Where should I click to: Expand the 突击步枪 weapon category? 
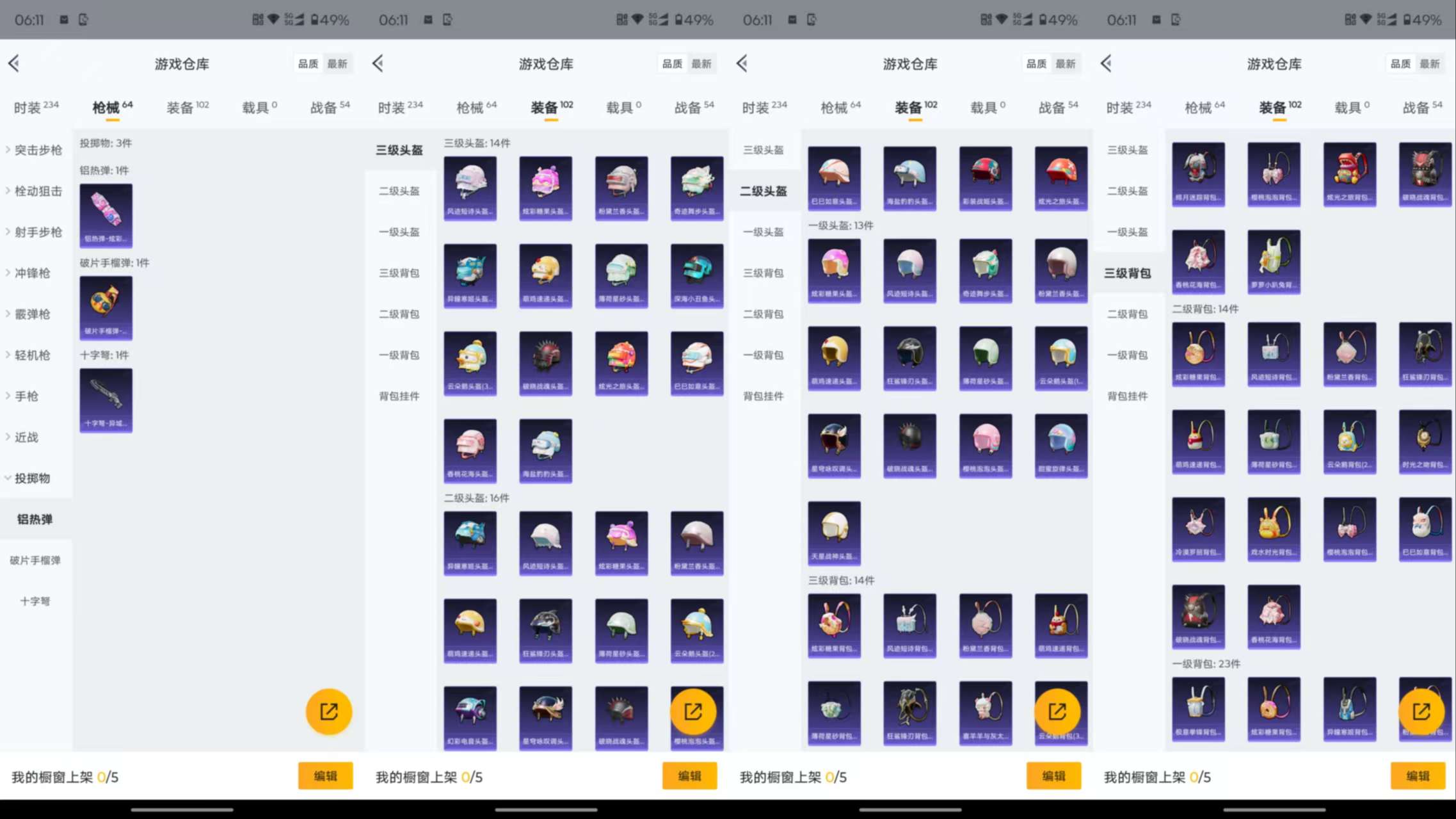35,150
